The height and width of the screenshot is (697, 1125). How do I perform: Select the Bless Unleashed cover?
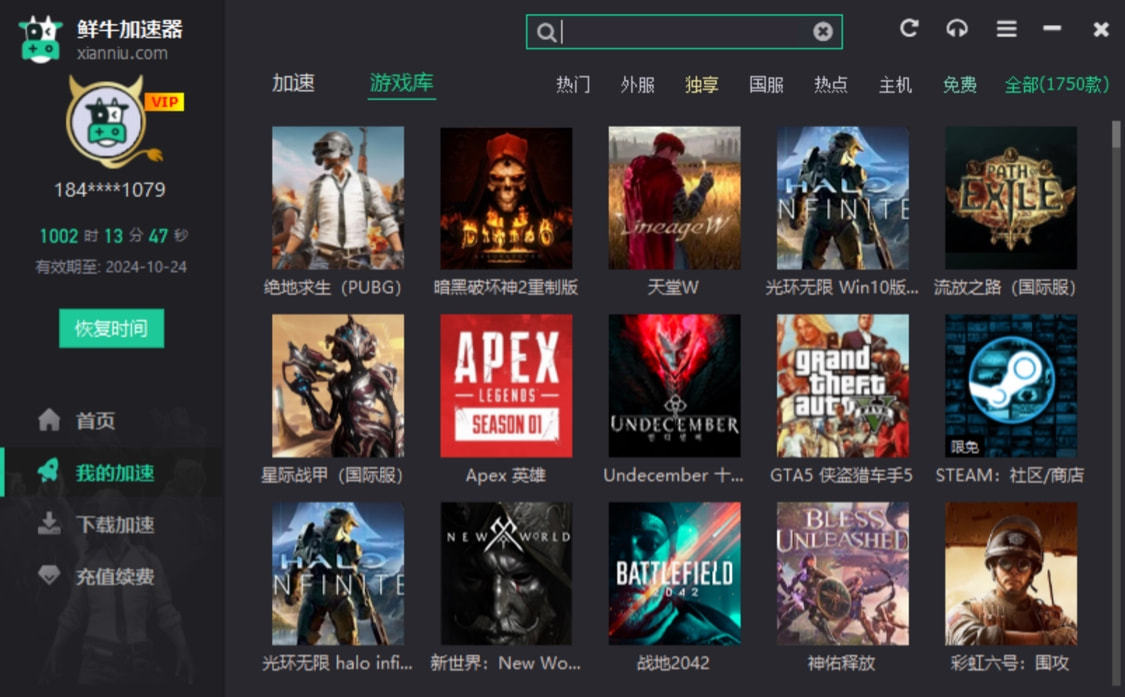pos(843,574)
